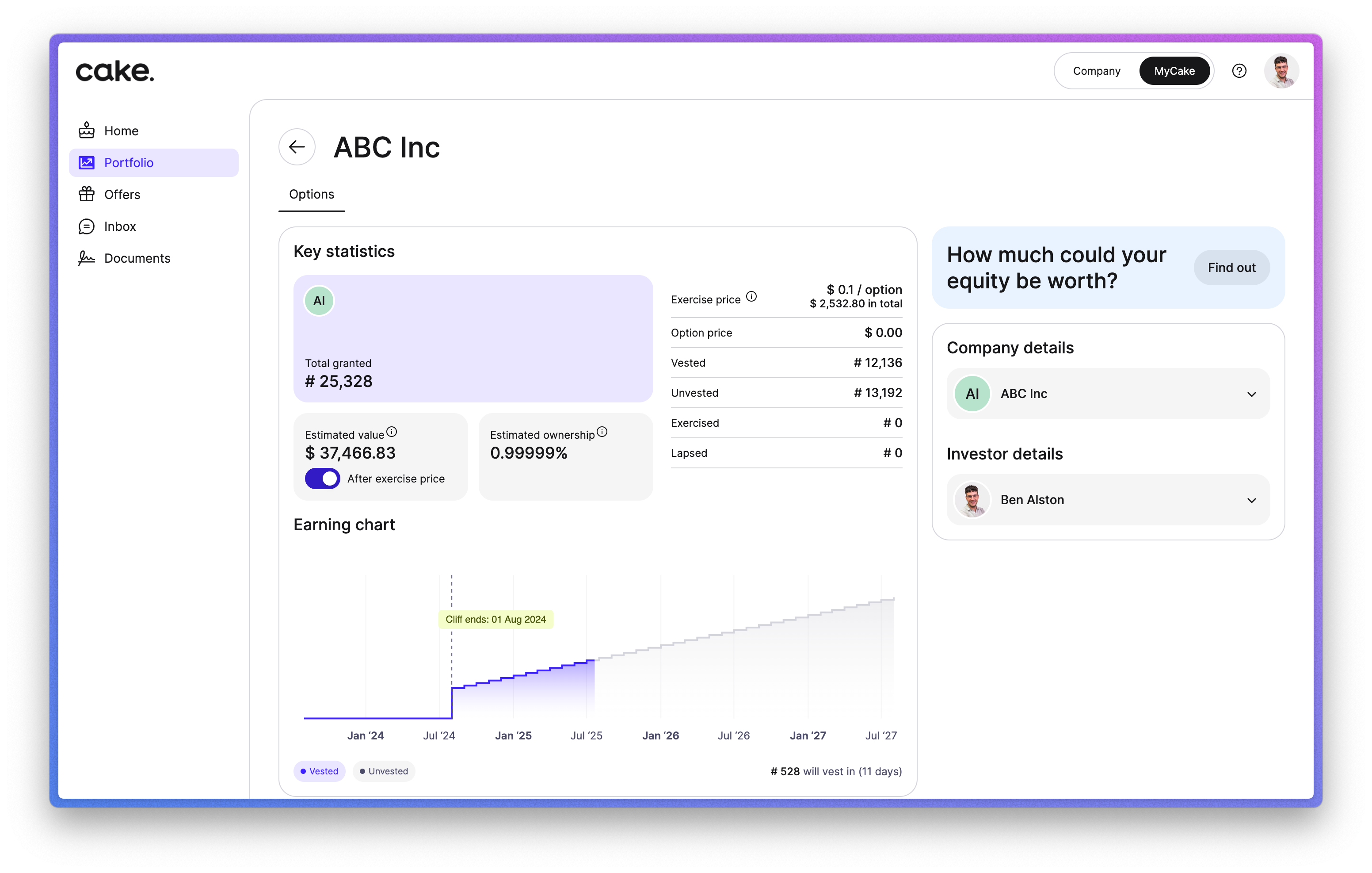Viewport: 1372px width, 873px height.
Task: Click the back arrow next to ABC Inc
Action: pos(297,147)
